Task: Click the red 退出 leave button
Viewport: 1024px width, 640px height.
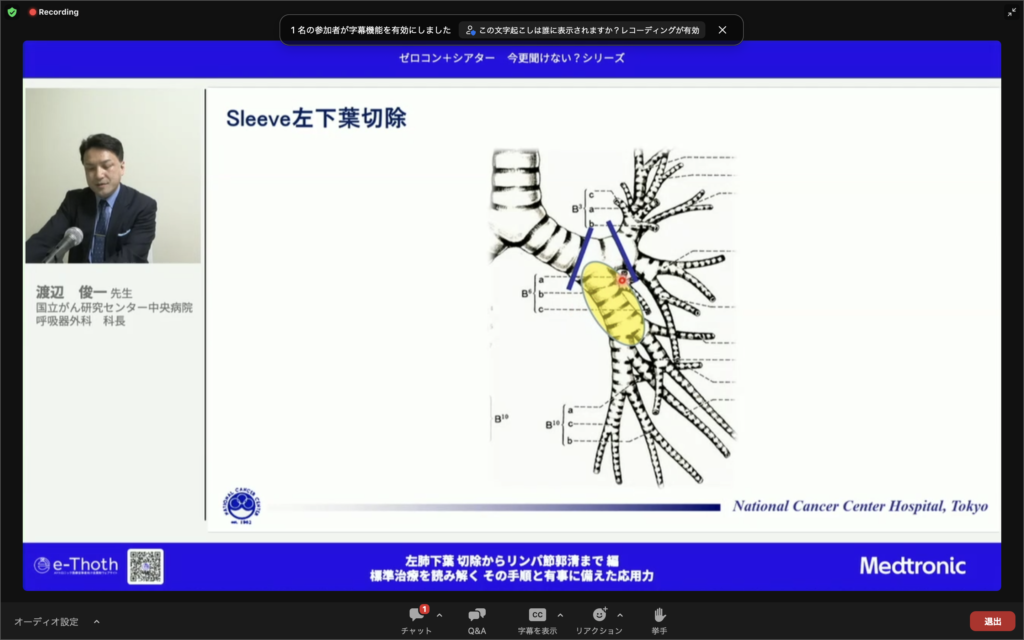Action: 991,621
